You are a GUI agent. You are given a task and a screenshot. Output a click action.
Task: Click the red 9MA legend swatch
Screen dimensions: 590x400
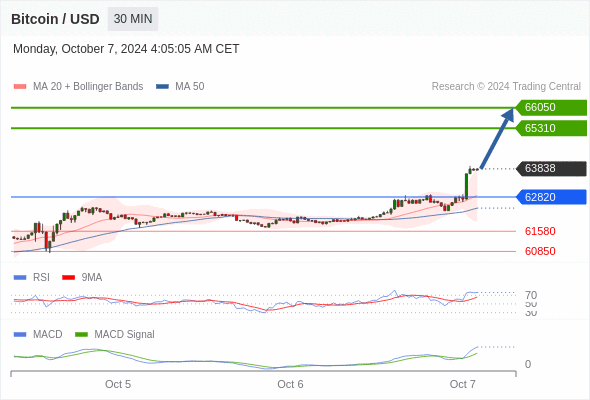pyautogui.click(x=68, y=278)
